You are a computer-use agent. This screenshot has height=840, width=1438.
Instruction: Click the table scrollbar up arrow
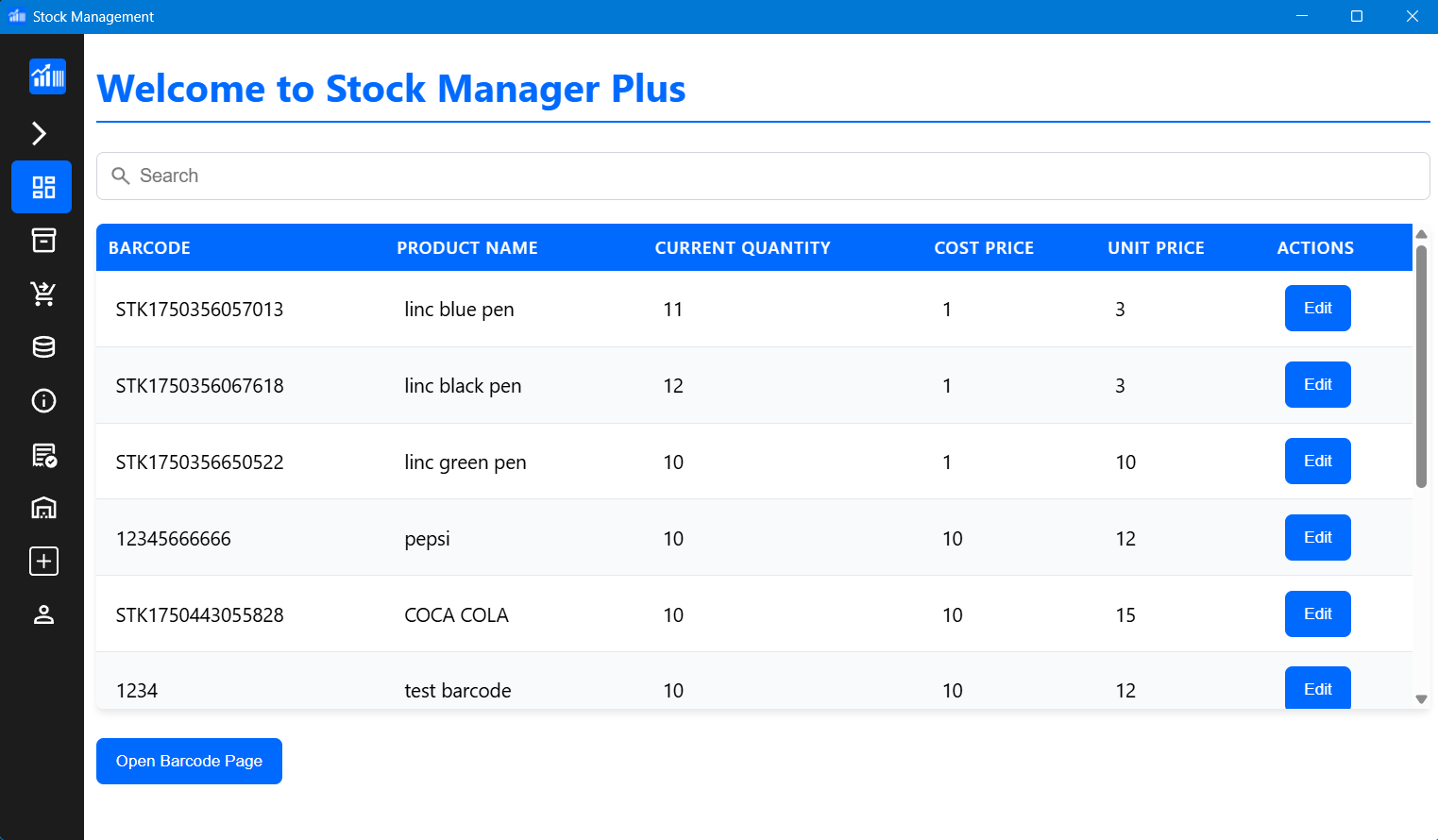(1421, 234)
